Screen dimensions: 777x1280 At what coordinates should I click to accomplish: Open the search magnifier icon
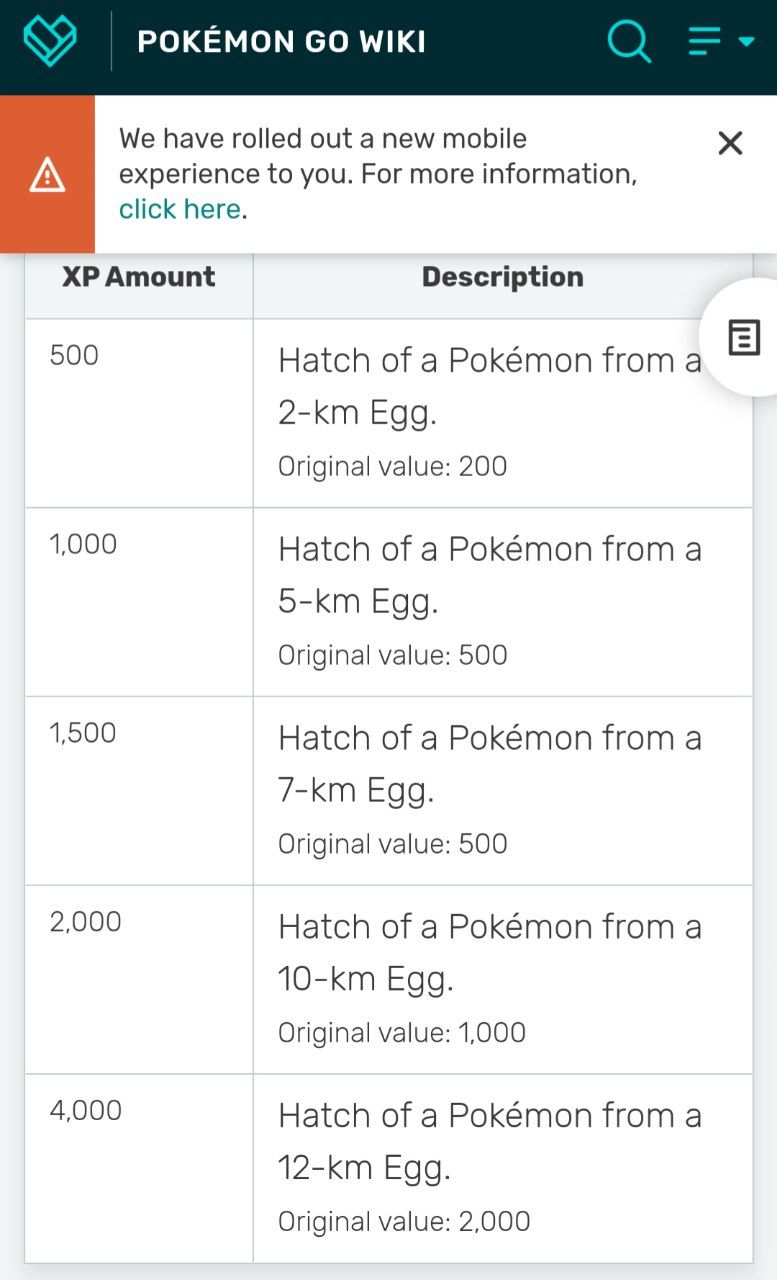[629, 41]
